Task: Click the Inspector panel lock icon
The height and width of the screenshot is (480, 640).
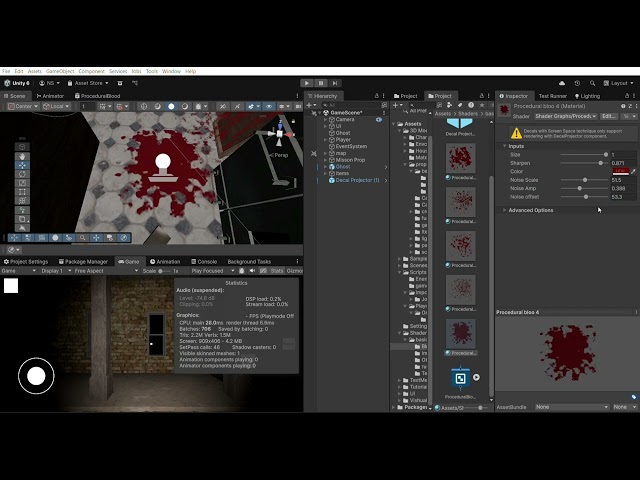Action: click(x=627, y=96)
